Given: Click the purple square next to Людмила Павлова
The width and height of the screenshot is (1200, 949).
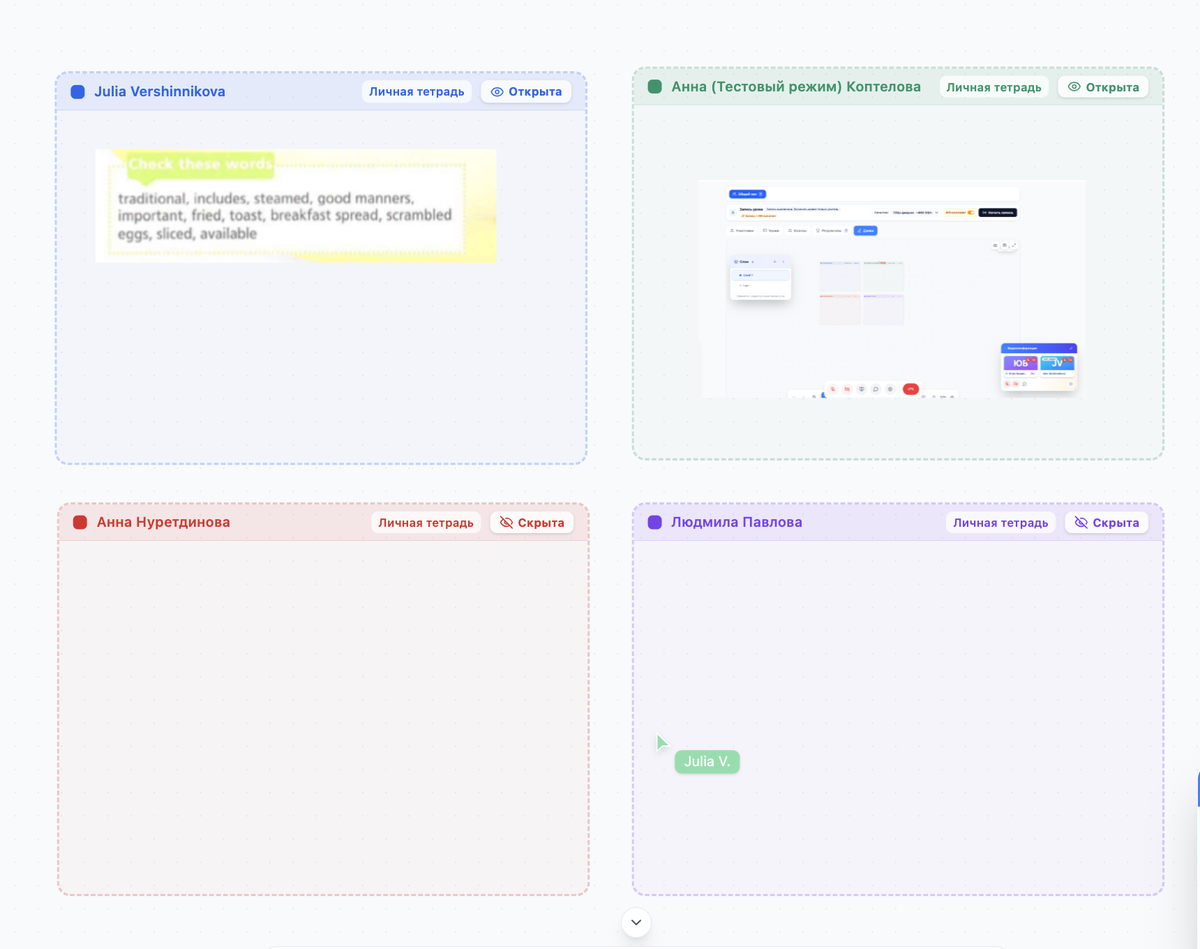Looking at the screenshot, I should tap(655, 522).
